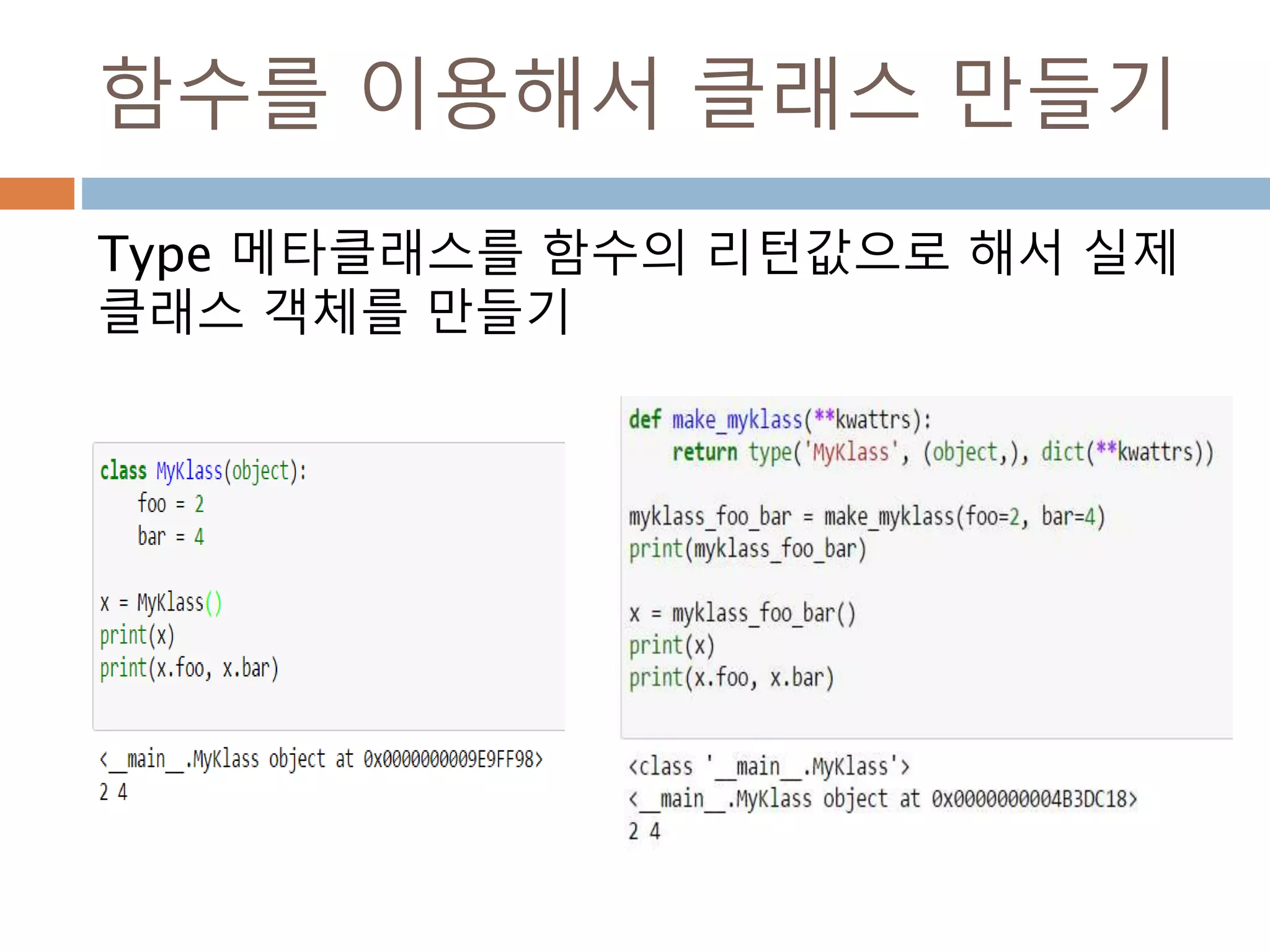Click the code line 'class MyKlass(object):'
Screen dimensions: 1270x952
click(203, 471)
